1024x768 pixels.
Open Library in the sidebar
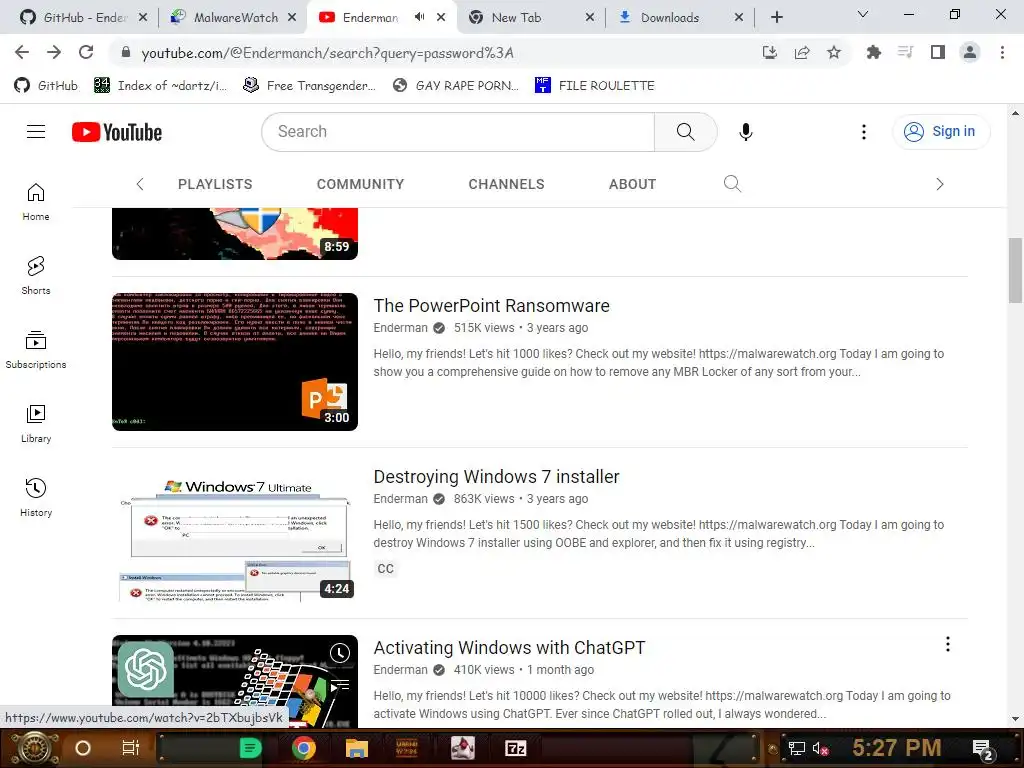(x=36, y=423)
